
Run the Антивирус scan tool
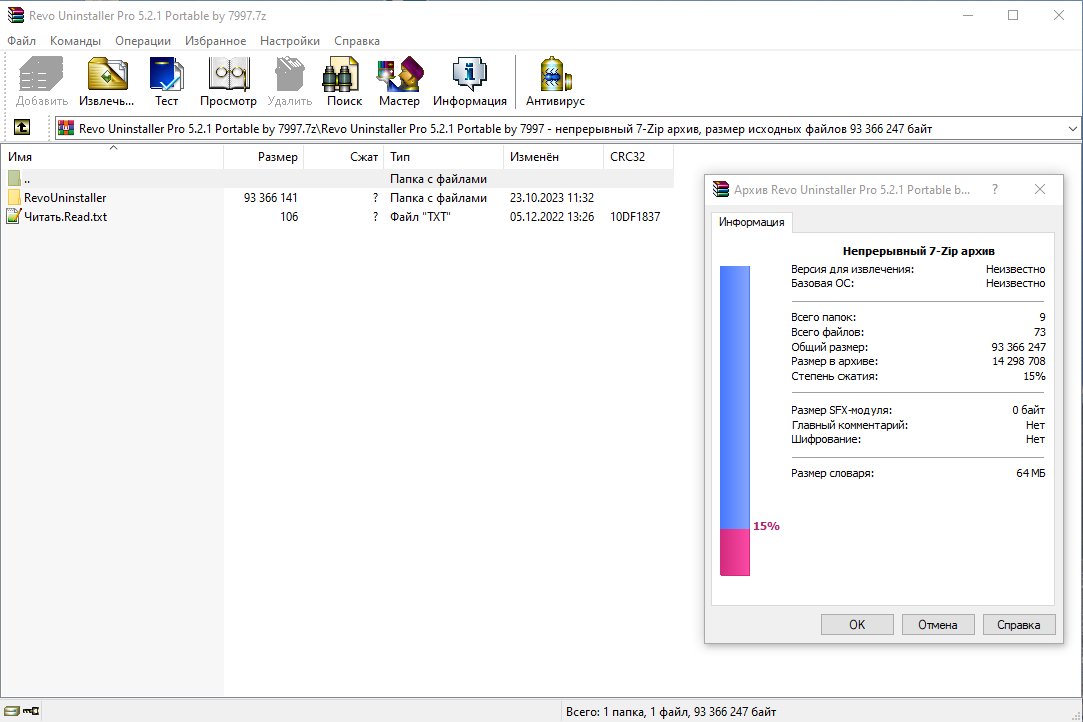[555, 82]
